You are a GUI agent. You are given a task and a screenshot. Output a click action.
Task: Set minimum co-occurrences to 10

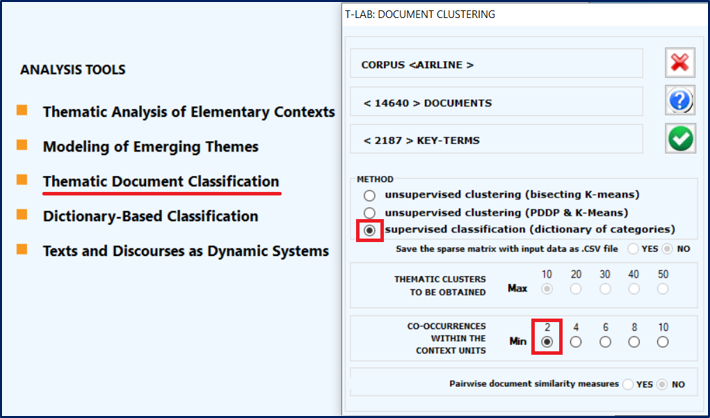tap(663, 342)
